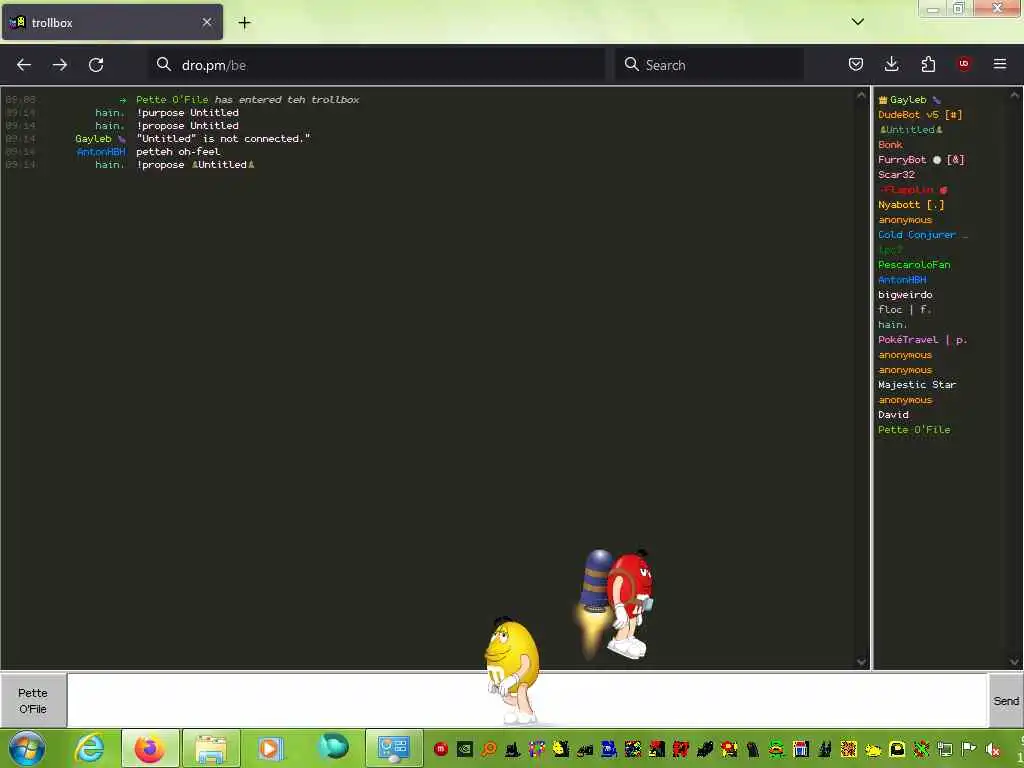Select Gayleb in the user list

coord(909,100)
